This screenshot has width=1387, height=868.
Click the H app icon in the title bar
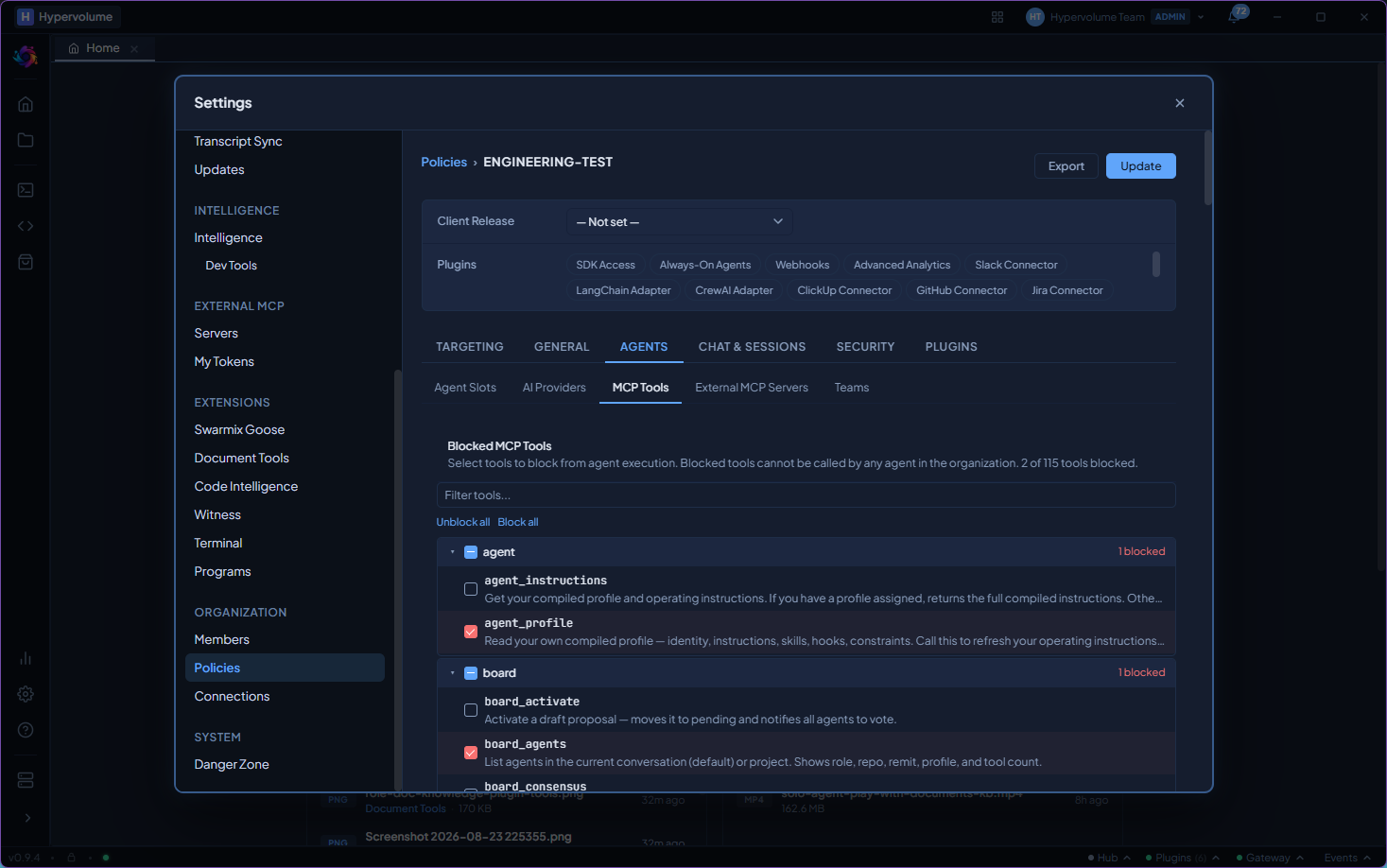click(25, 17)
